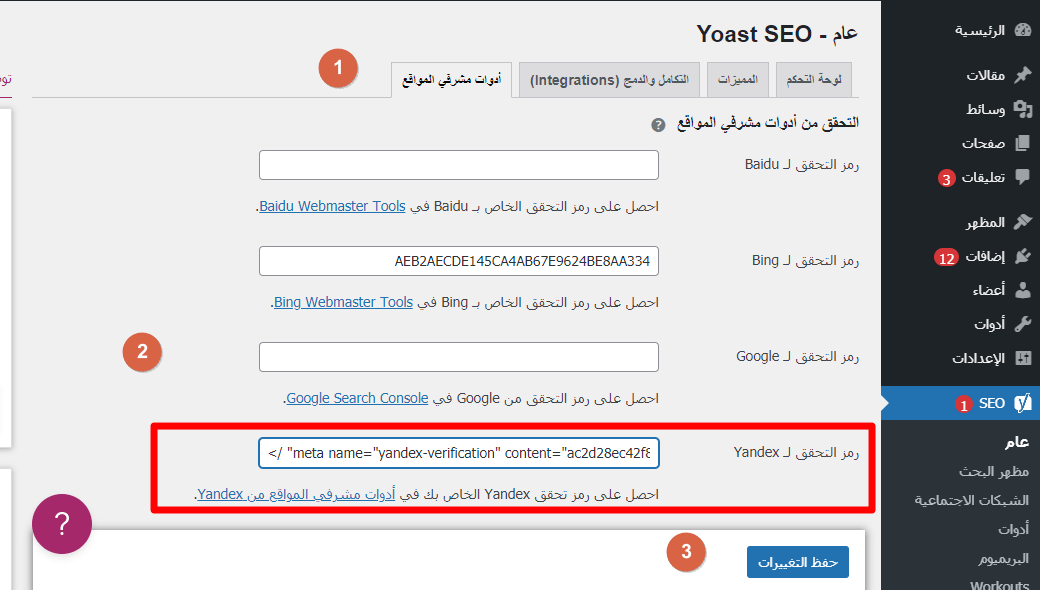
Task: Focus the Baidu verification code field
Action: (x=459, y=165)
